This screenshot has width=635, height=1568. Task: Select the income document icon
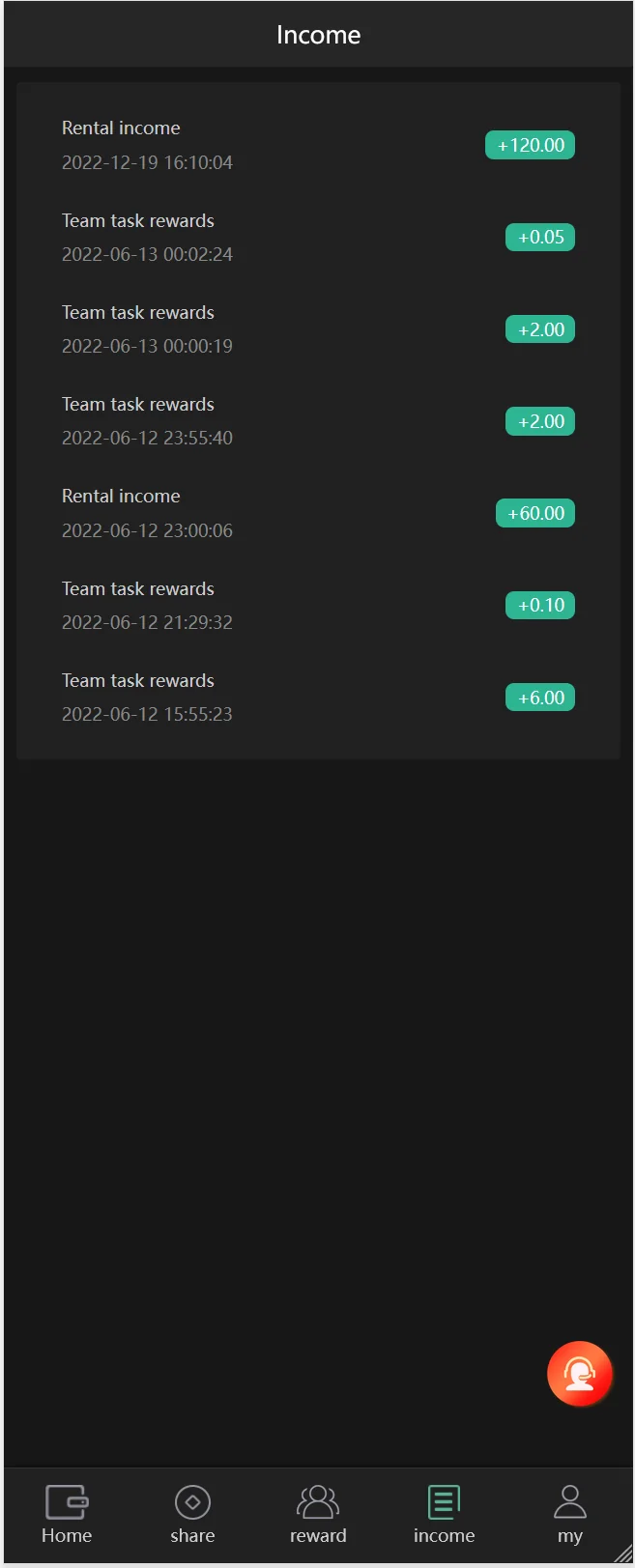pos(444,1502)
